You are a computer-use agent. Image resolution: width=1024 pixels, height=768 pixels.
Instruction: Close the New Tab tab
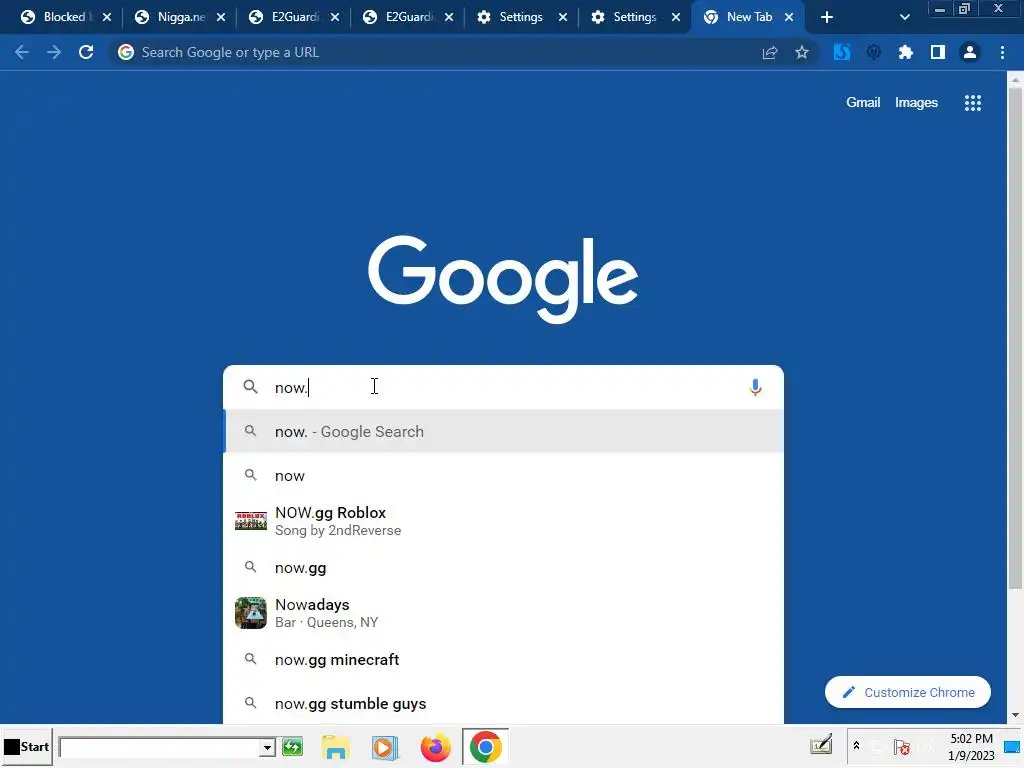pyautogui.click(x=789, y=17)
